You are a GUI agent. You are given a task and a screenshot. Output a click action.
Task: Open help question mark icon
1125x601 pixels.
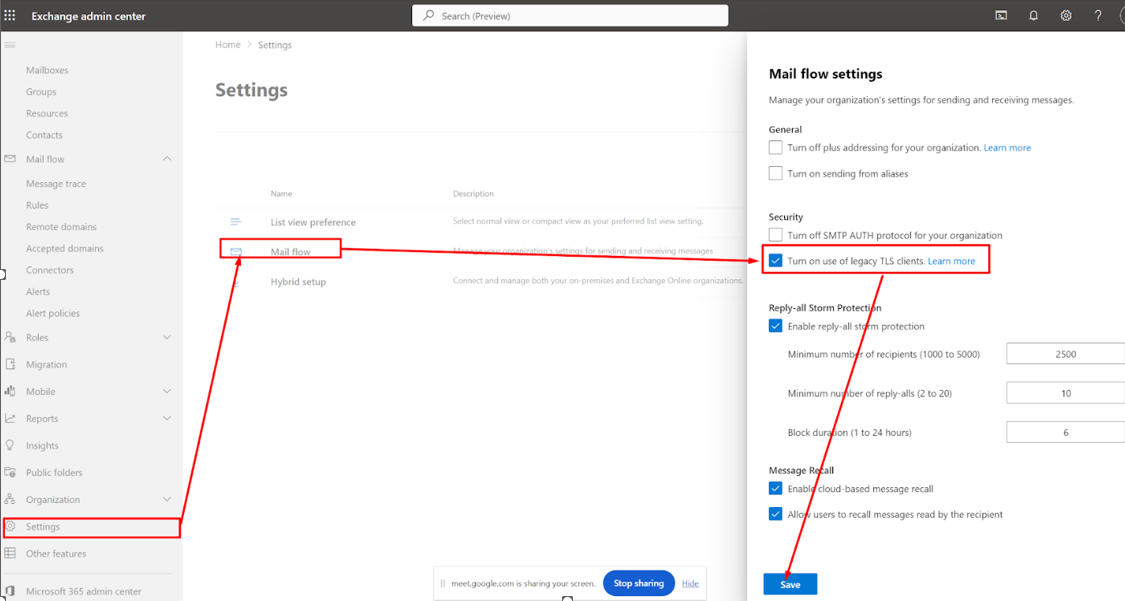tap(1098, 15)
